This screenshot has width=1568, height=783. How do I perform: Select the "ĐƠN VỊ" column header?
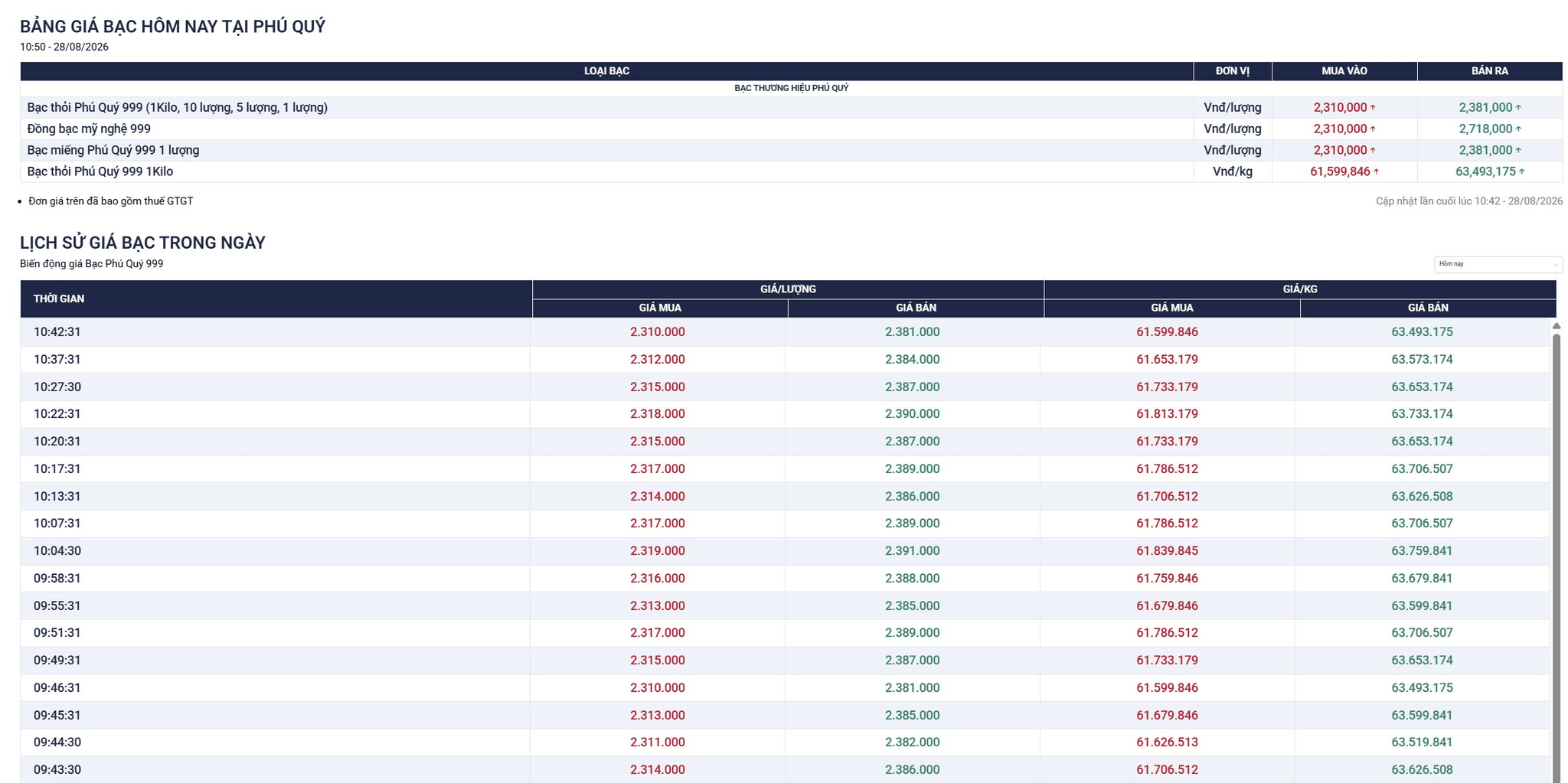(x=1233, y=71)
